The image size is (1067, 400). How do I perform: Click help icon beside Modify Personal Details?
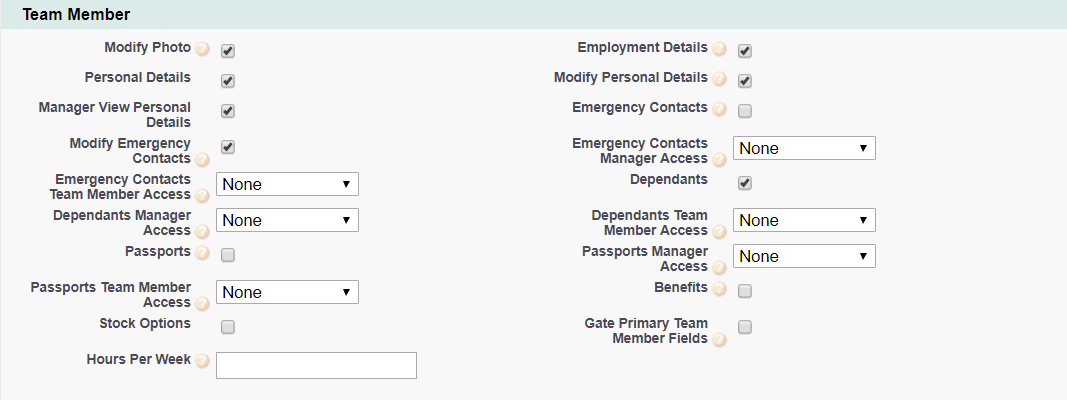point(720,79)
